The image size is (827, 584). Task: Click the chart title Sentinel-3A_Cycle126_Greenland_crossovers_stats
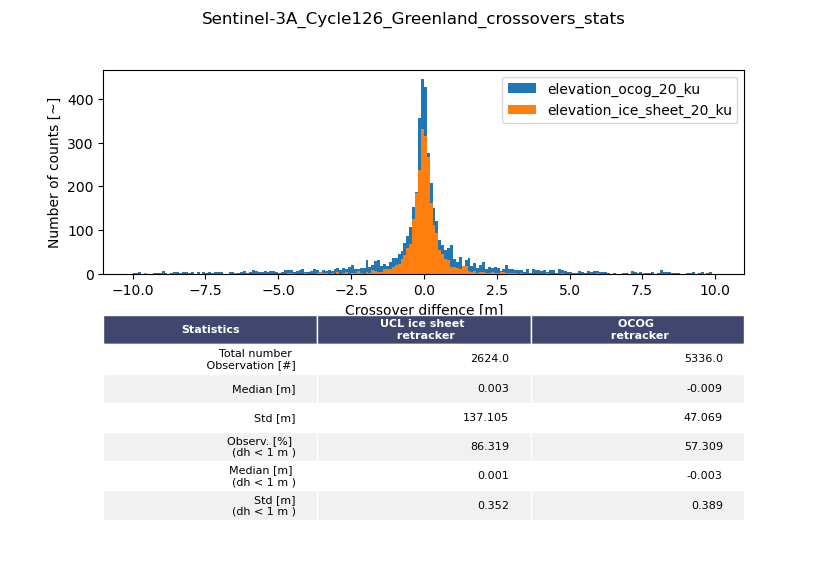pyautogui.click(x=413, y=19)
